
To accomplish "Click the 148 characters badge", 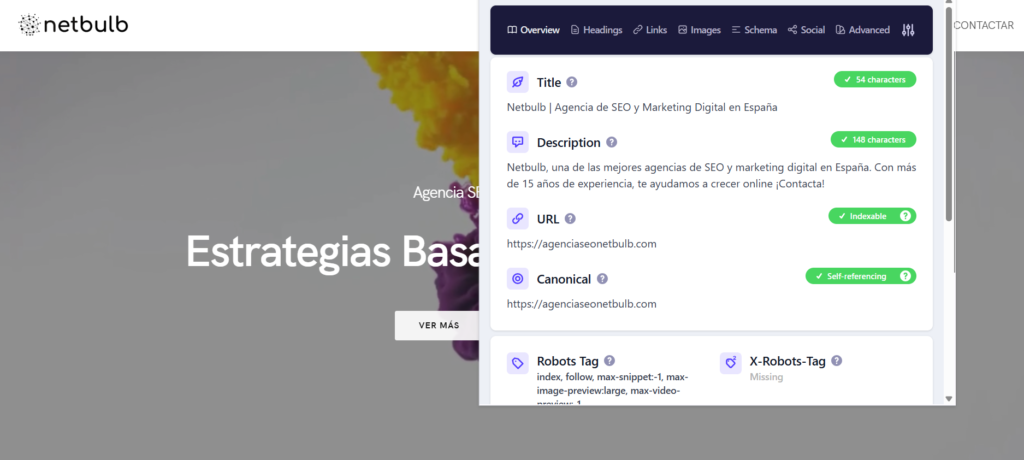I will 873,140.
